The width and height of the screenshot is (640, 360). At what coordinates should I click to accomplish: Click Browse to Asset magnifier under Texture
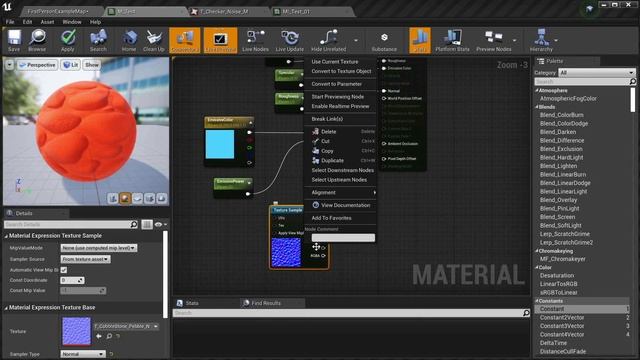pos(109,336)
